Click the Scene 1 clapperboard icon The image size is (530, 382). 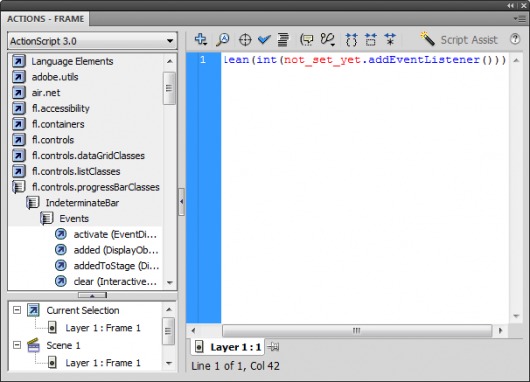33,345
